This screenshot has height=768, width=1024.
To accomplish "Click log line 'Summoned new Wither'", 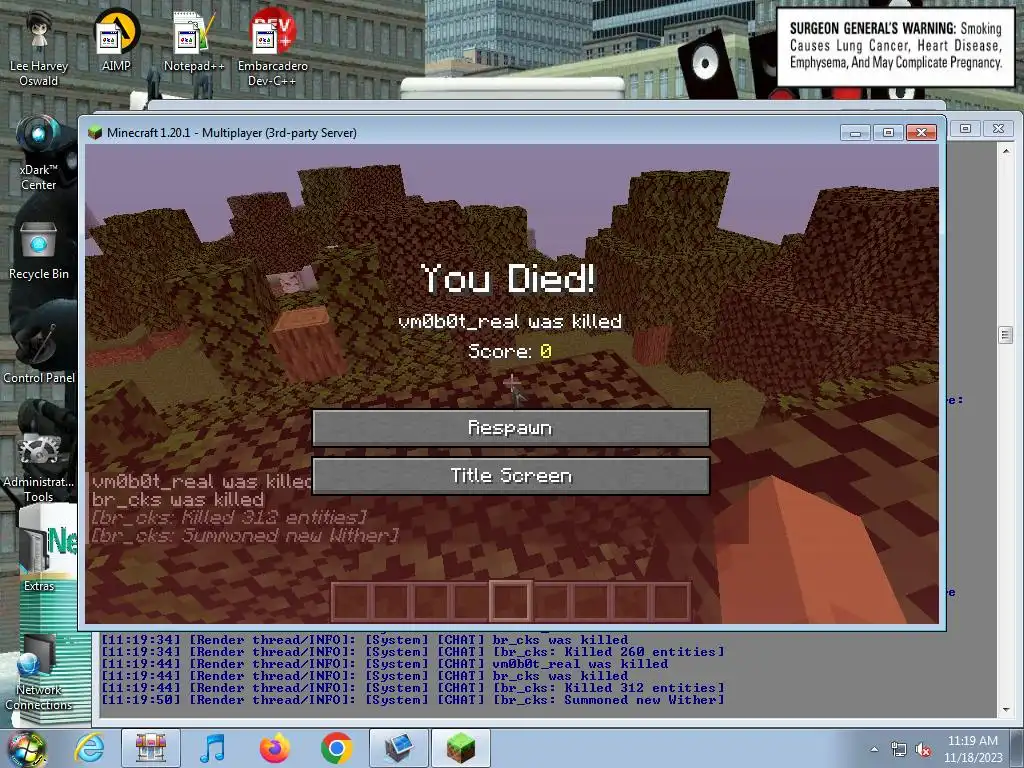I will [412, 700].
